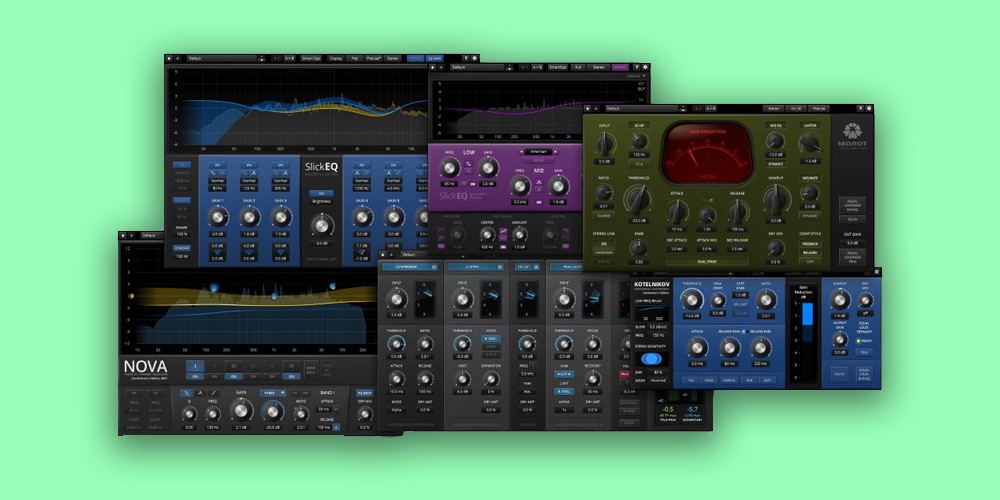Click DELTA button in Kotelnikov
This screenshot has width=1000, height=500.
click(840, 374)
